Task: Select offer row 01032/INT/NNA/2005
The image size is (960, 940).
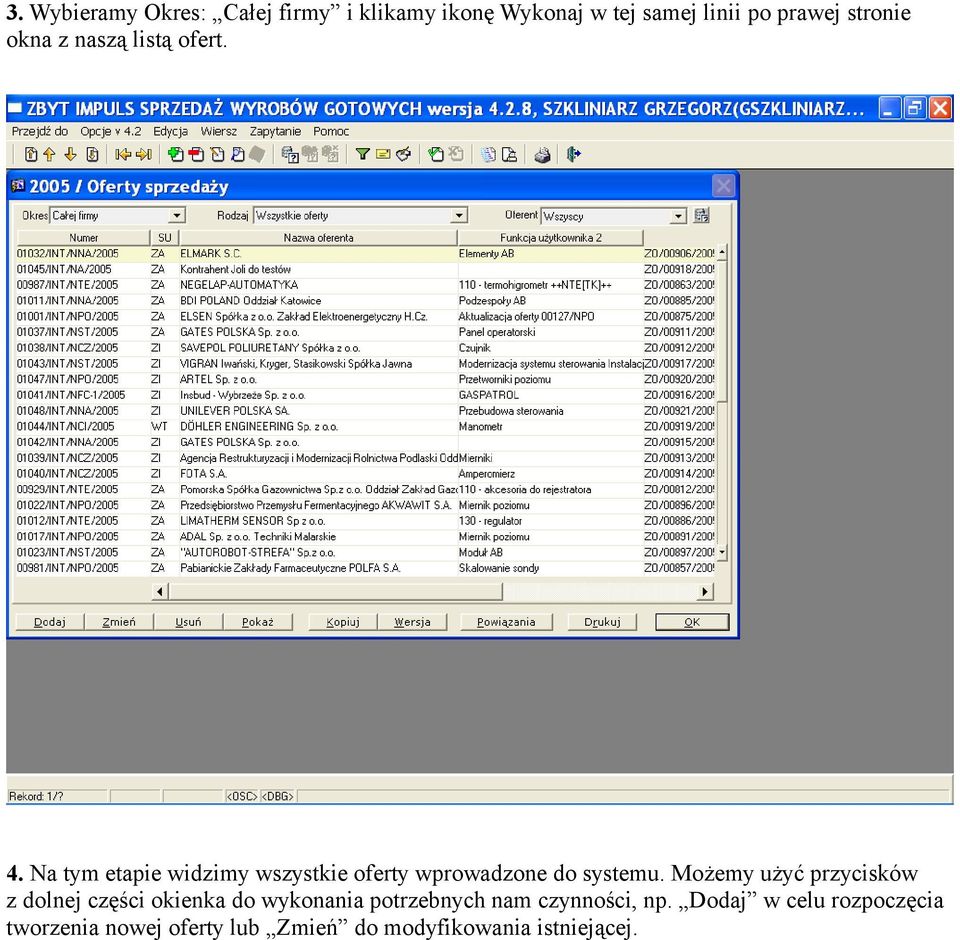Action: click(366, 254)
